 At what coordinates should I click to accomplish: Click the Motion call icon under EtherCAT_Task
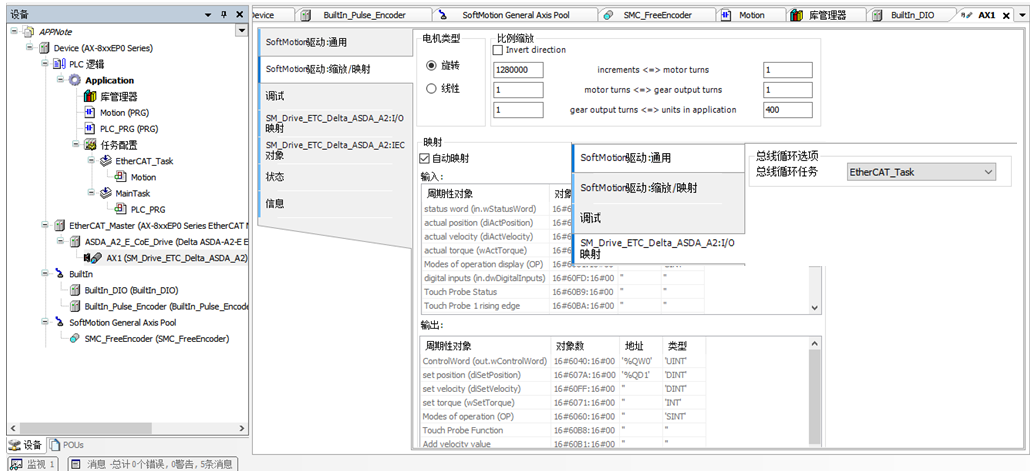120,177
